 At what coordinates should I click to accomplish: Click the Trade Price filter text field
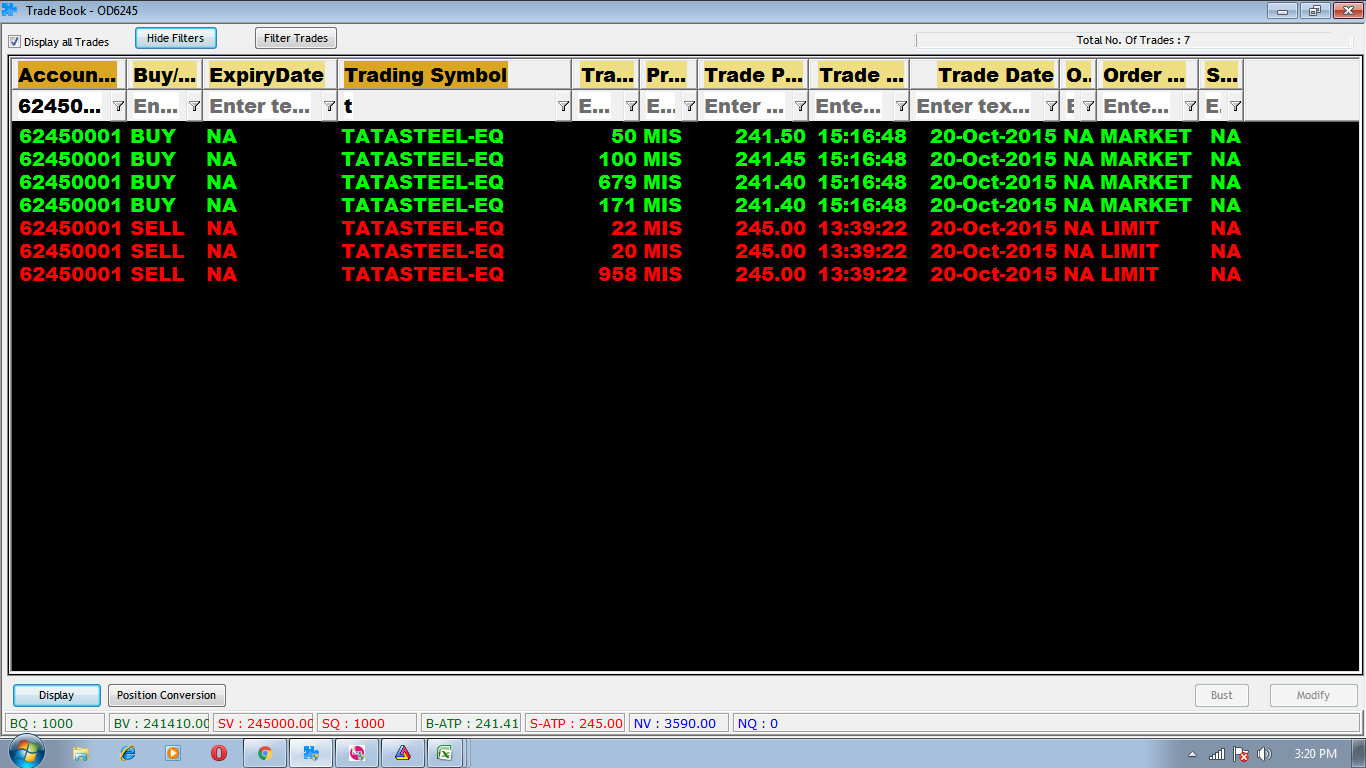[746, 106]
